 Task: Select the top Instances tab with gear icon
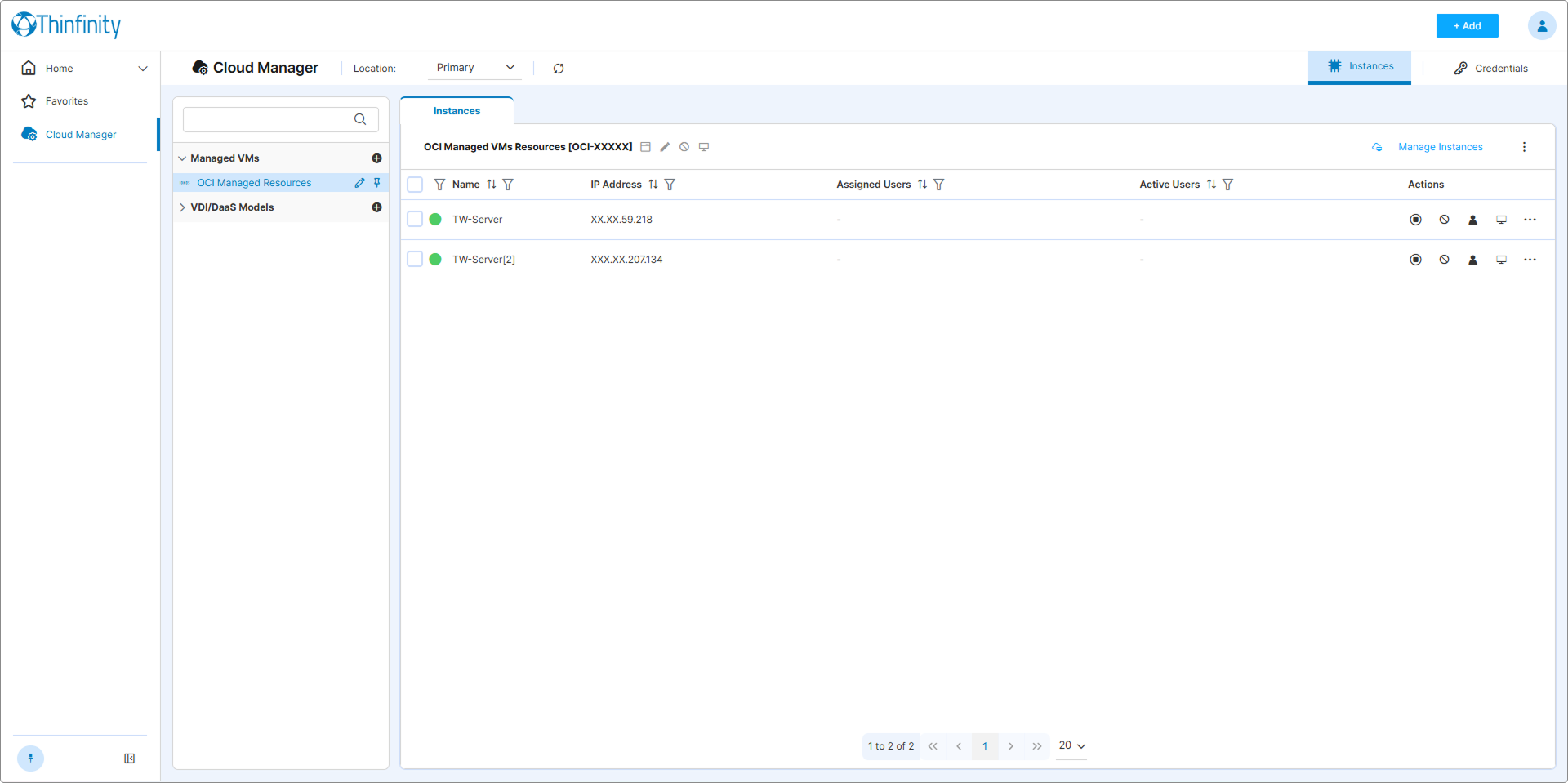click(x=1360, y=67)
